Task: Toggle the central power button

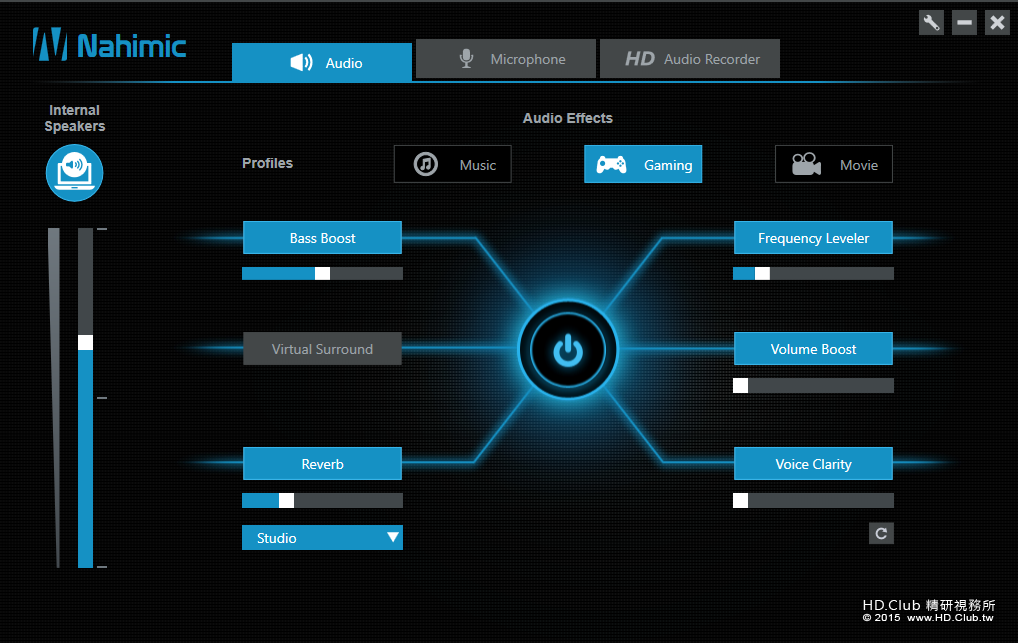Action: click(568, 350)
